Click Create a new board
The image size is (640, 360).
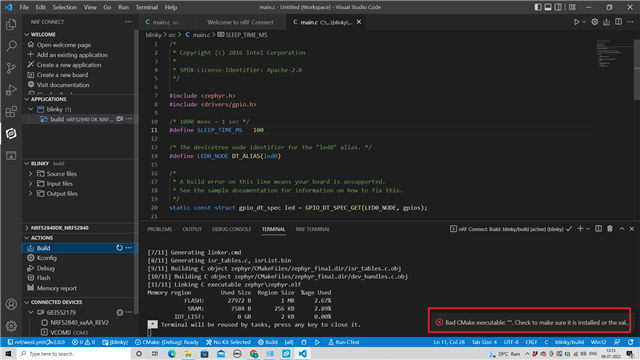pyautogui.click(x=62, y=75)
